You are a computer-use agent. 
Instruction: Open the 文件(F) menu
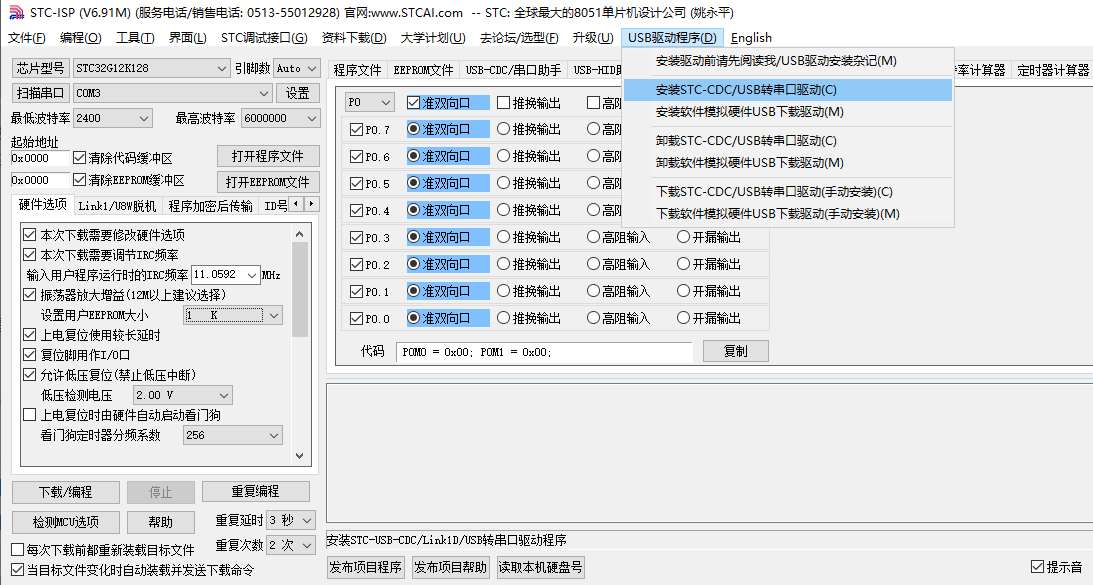(x=26, y=38)
